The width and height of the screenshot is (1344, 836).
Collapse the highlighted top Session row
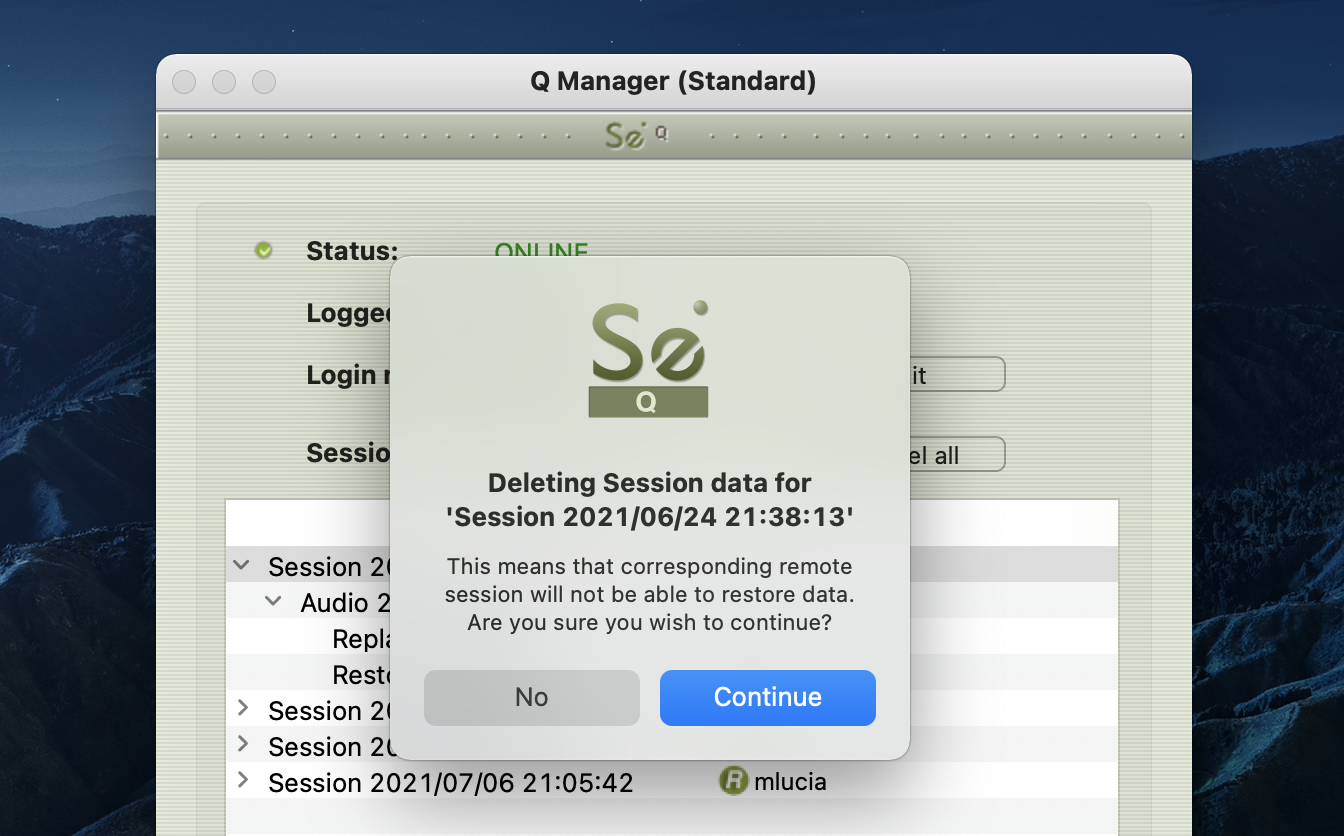(241, 566)
